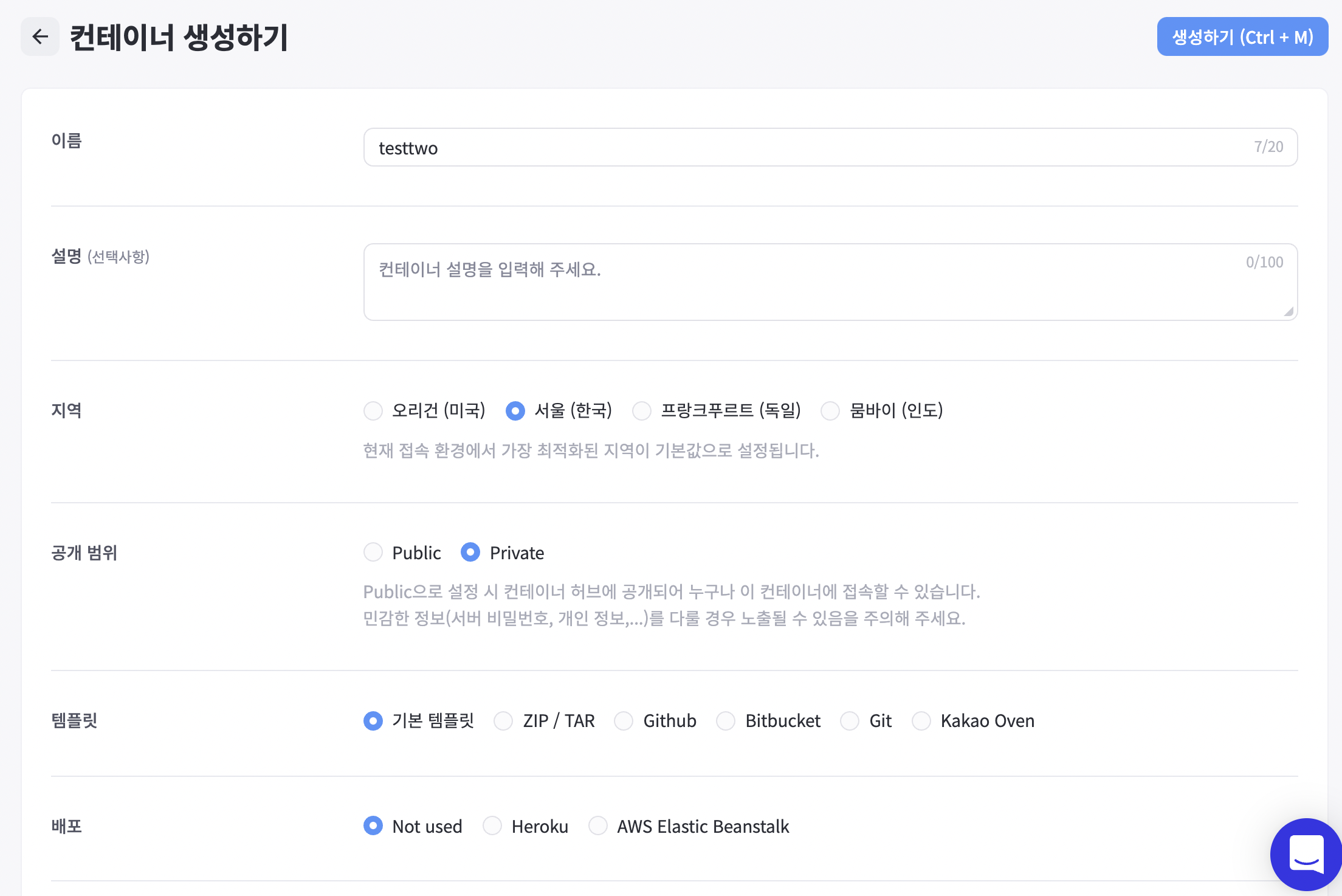Click the back arrow icon
The height and width of the screenshot is (896, 1342).
point(40,36)
